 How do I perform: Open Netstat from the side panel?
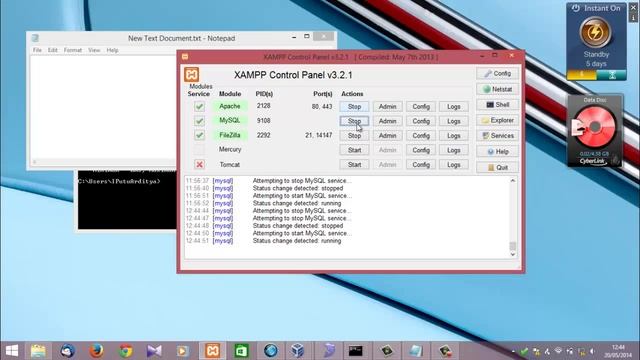[x=498, y=89]
